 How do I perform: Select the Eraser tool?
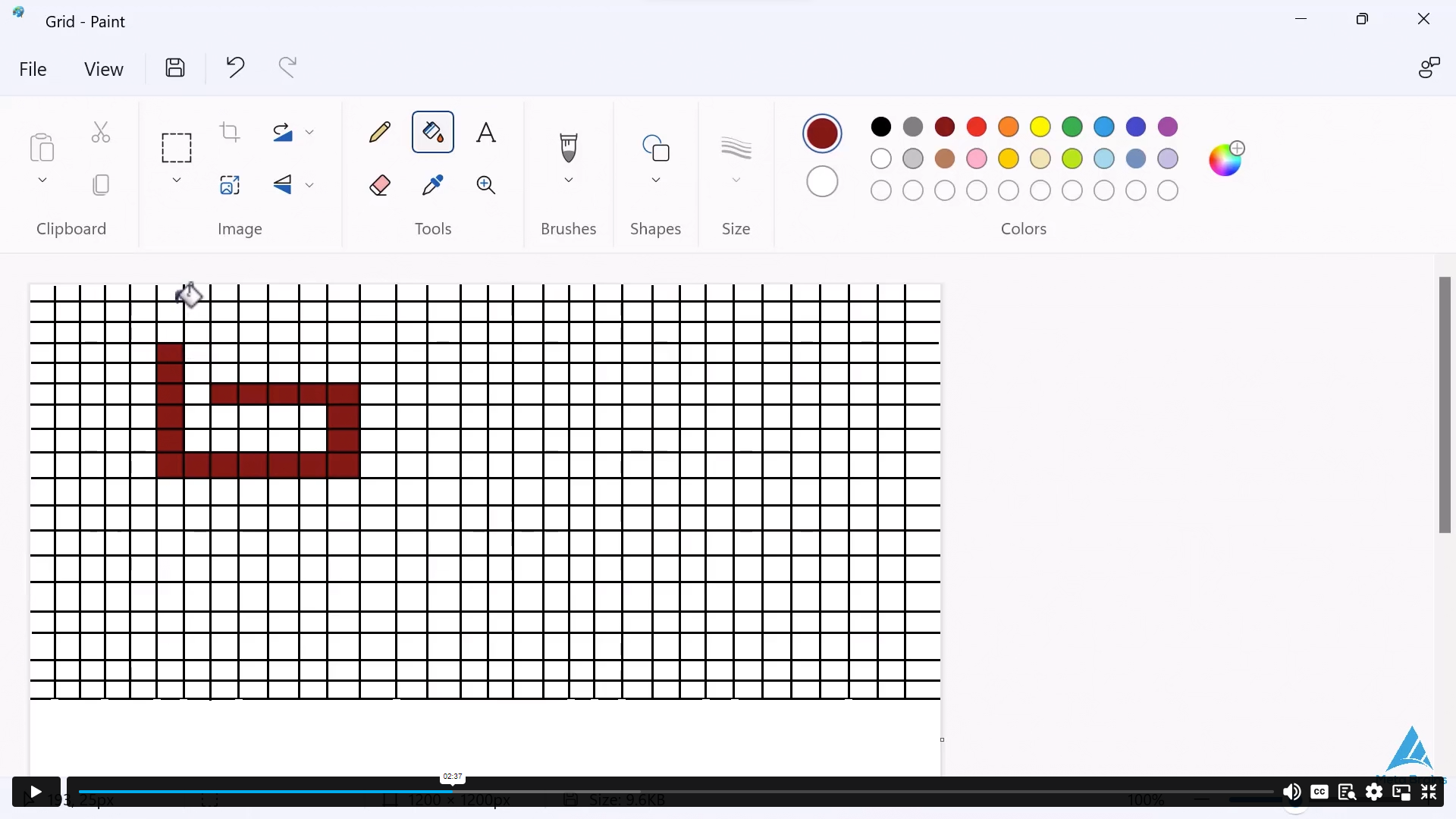(x=380, y=184)
